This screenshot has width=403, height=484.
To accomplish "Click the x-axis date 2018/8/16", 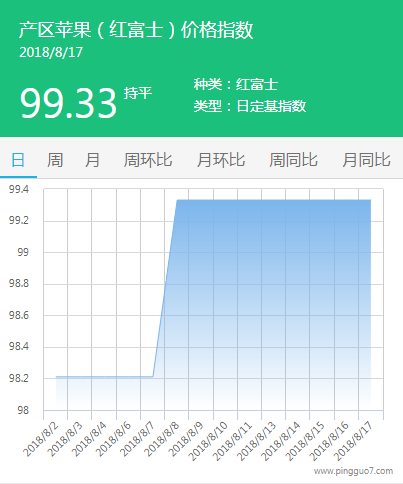I will click(329, 441).
